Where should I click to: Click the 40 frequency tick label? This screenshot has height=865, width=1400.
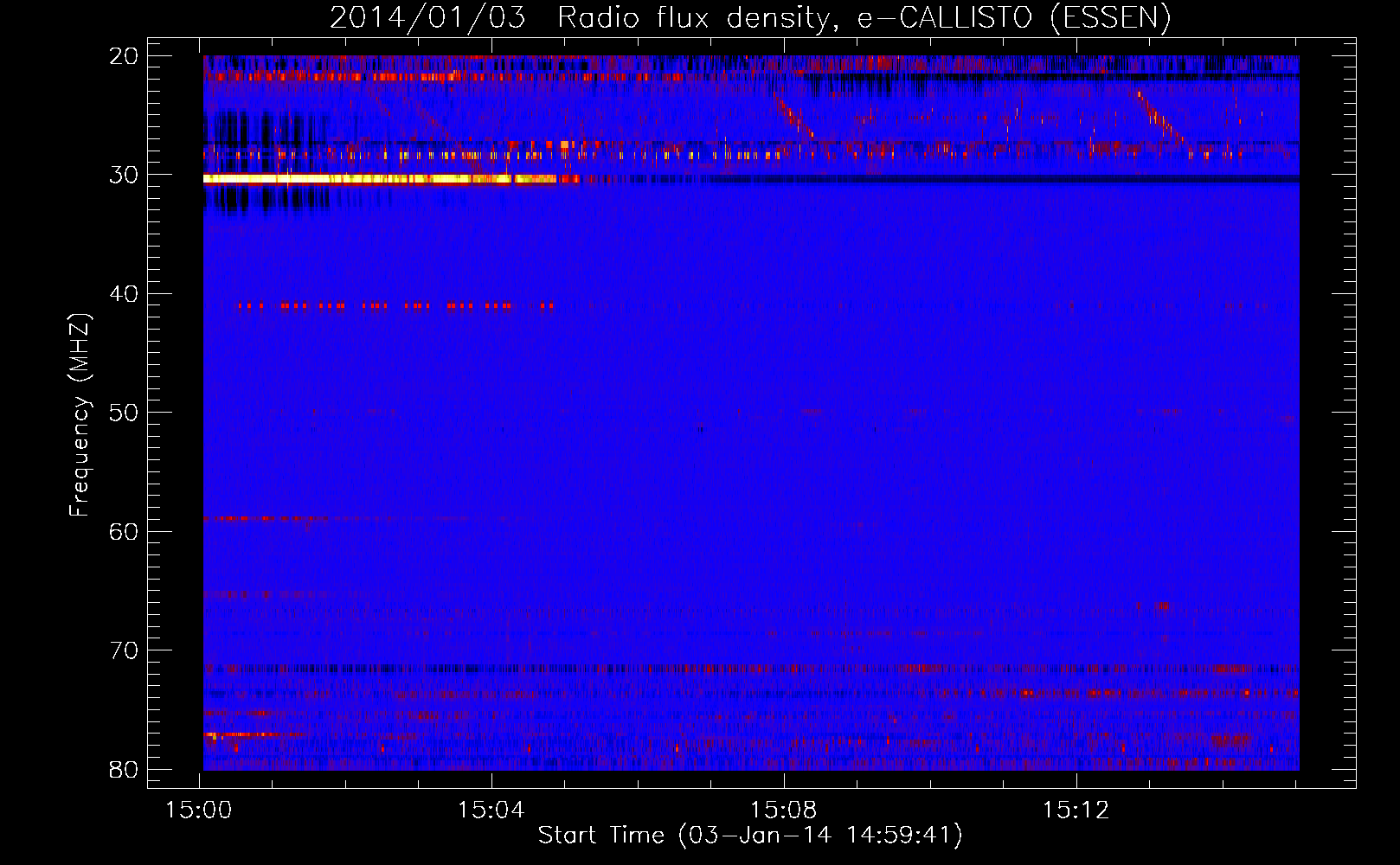coord(124,294)
